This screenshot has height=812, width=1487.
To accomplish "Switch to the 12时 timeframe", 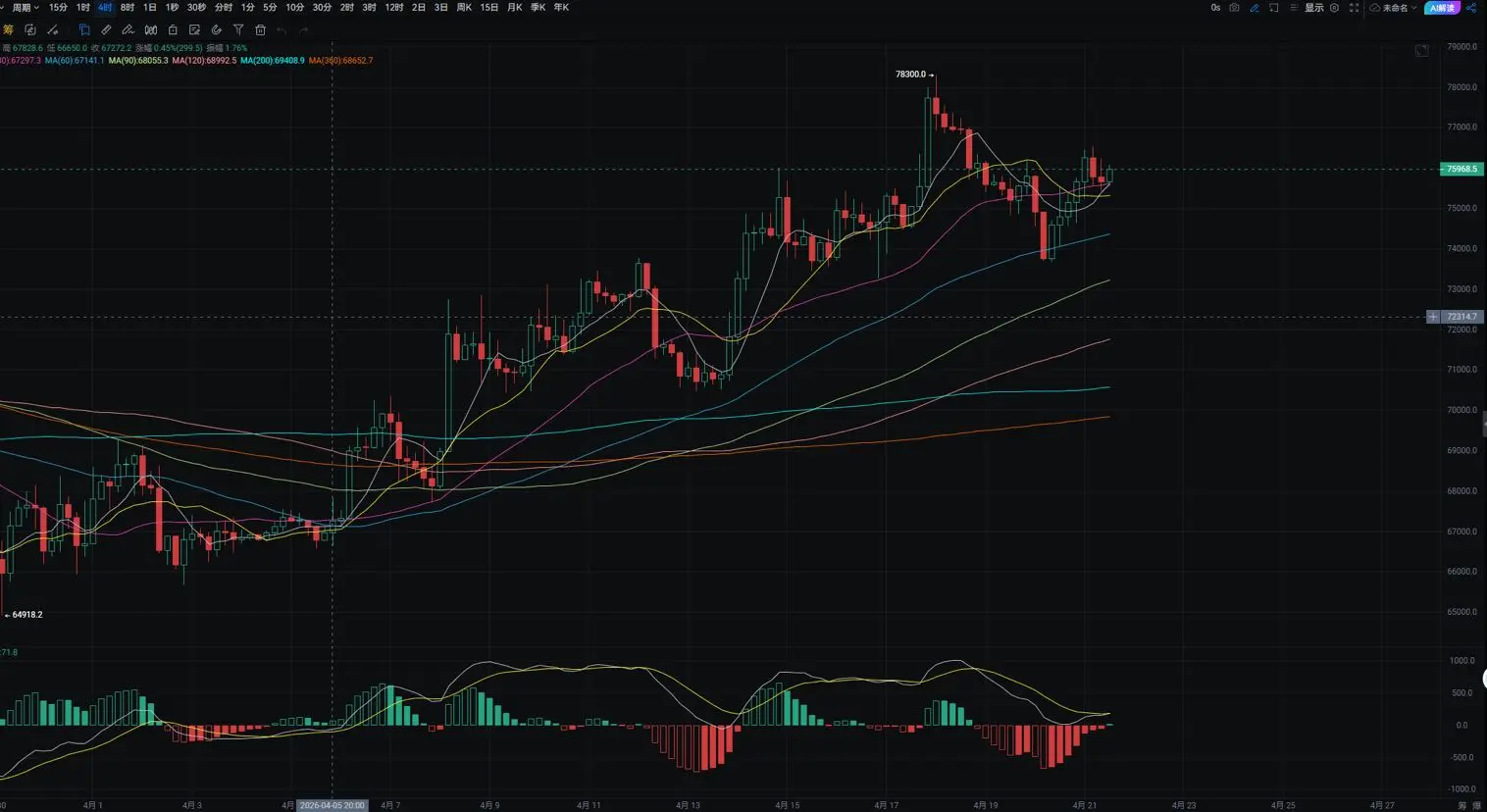I will click(394, 8).
